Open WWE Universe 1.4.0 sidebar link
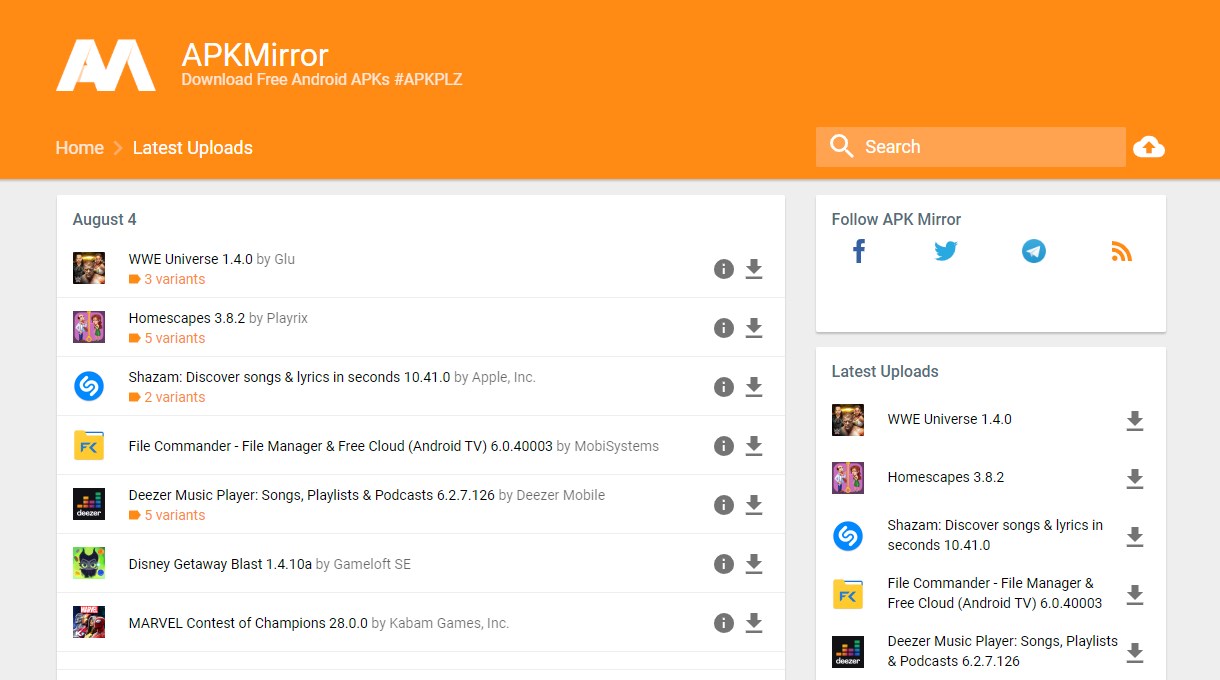Image resolution: width=1220 pixels, height=680 pixels. point(949,419)
